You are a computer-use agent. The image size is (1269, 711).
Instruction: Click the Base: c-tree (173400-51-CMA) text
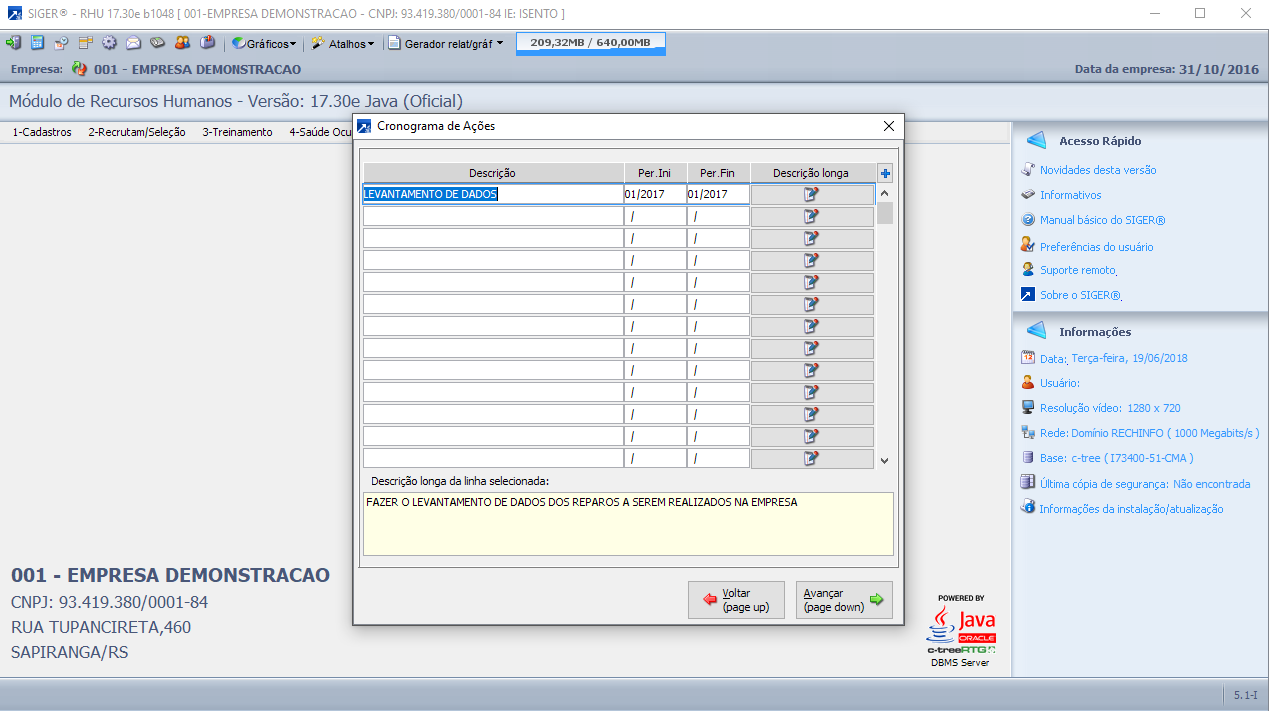[x=1116, y=458]
